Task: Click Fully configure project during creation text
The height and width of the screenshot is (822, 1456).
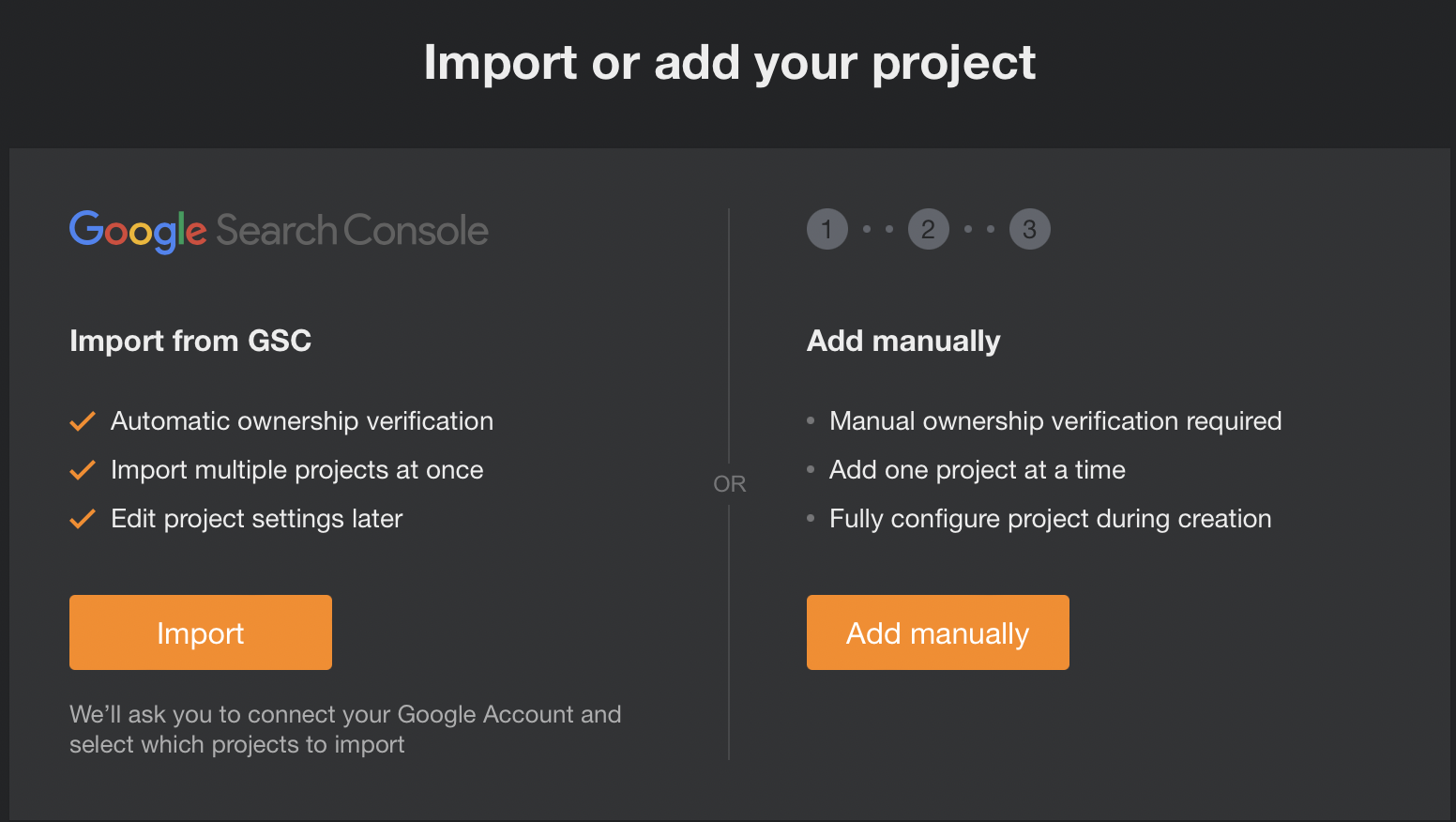Action: [x=1051, y=519]
